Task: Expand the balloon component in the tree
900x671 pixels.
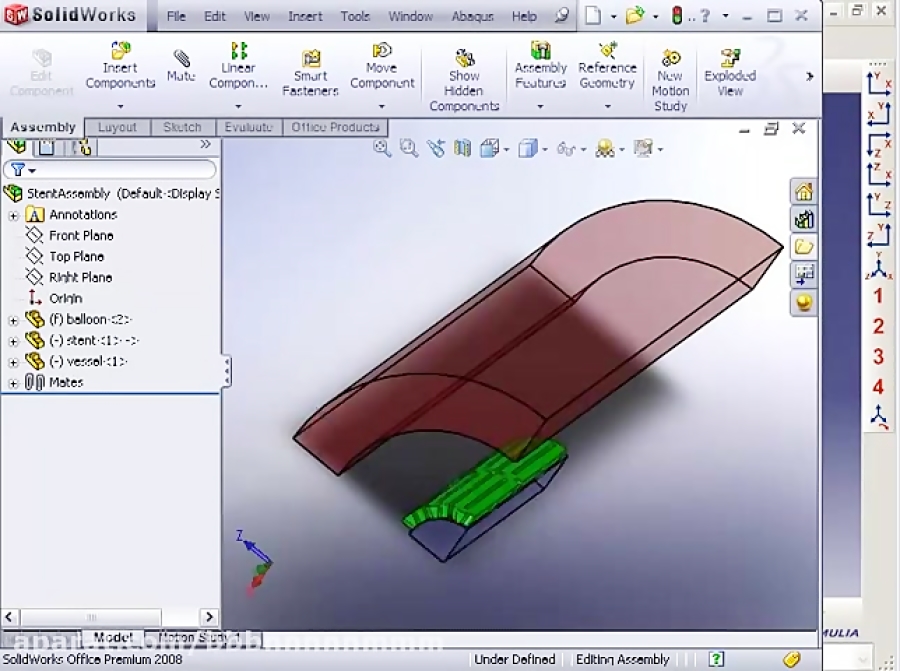Action: 11,319
